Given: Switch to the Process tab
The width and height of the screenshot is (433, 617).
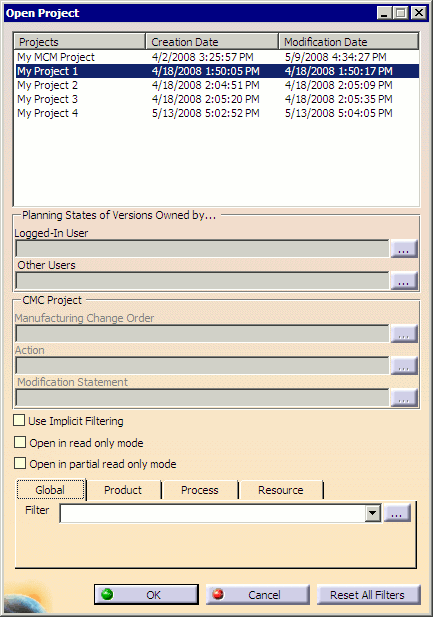Looking at the screenshot, I should click(x=200, y=490).
